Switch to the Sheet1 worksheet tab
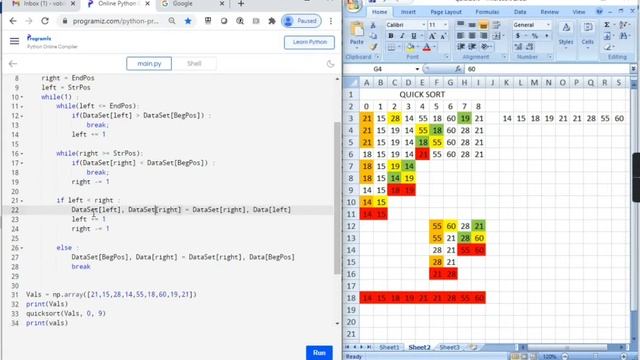 coord(389,347)
